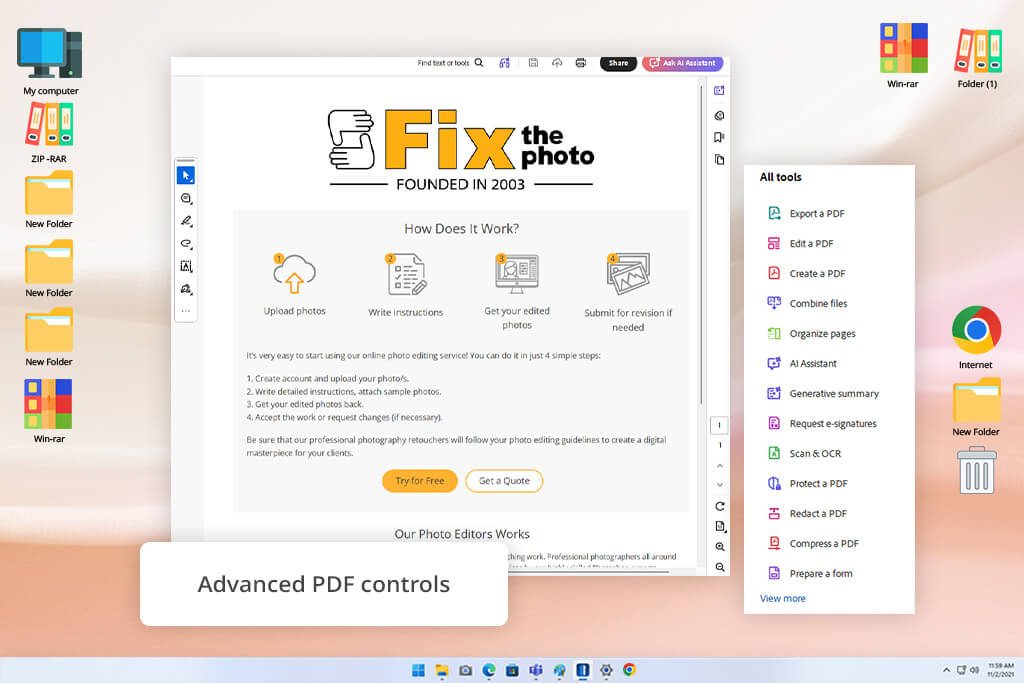Open the Sign/stamp tool
Screen dimensions: 1024x683
pos(186,289)
